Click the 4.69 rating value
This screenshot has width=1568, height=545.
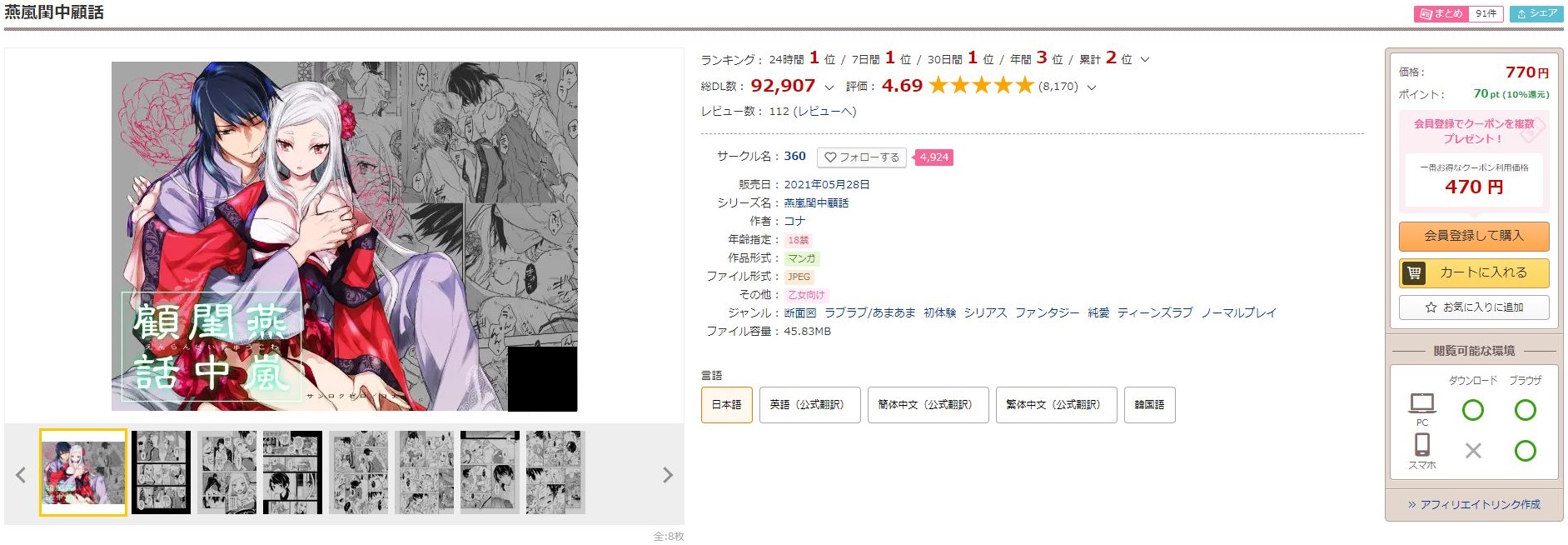coord(902,85)
